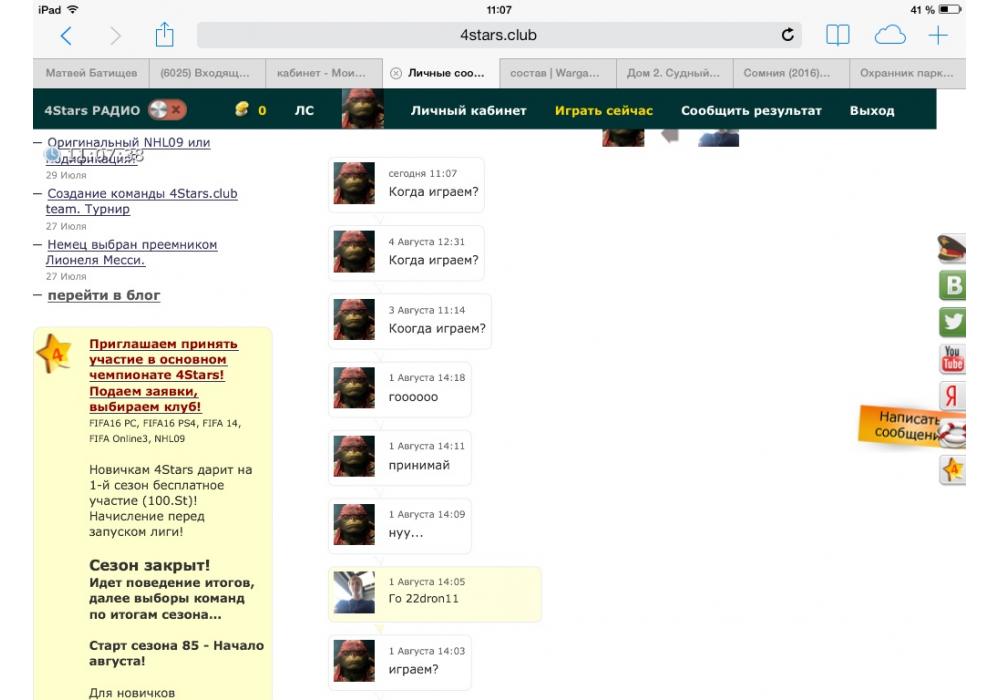This screenshot has width=1000, height=700.
Task: Tap the 4stars.club address bar
Action: click(499, 35)
